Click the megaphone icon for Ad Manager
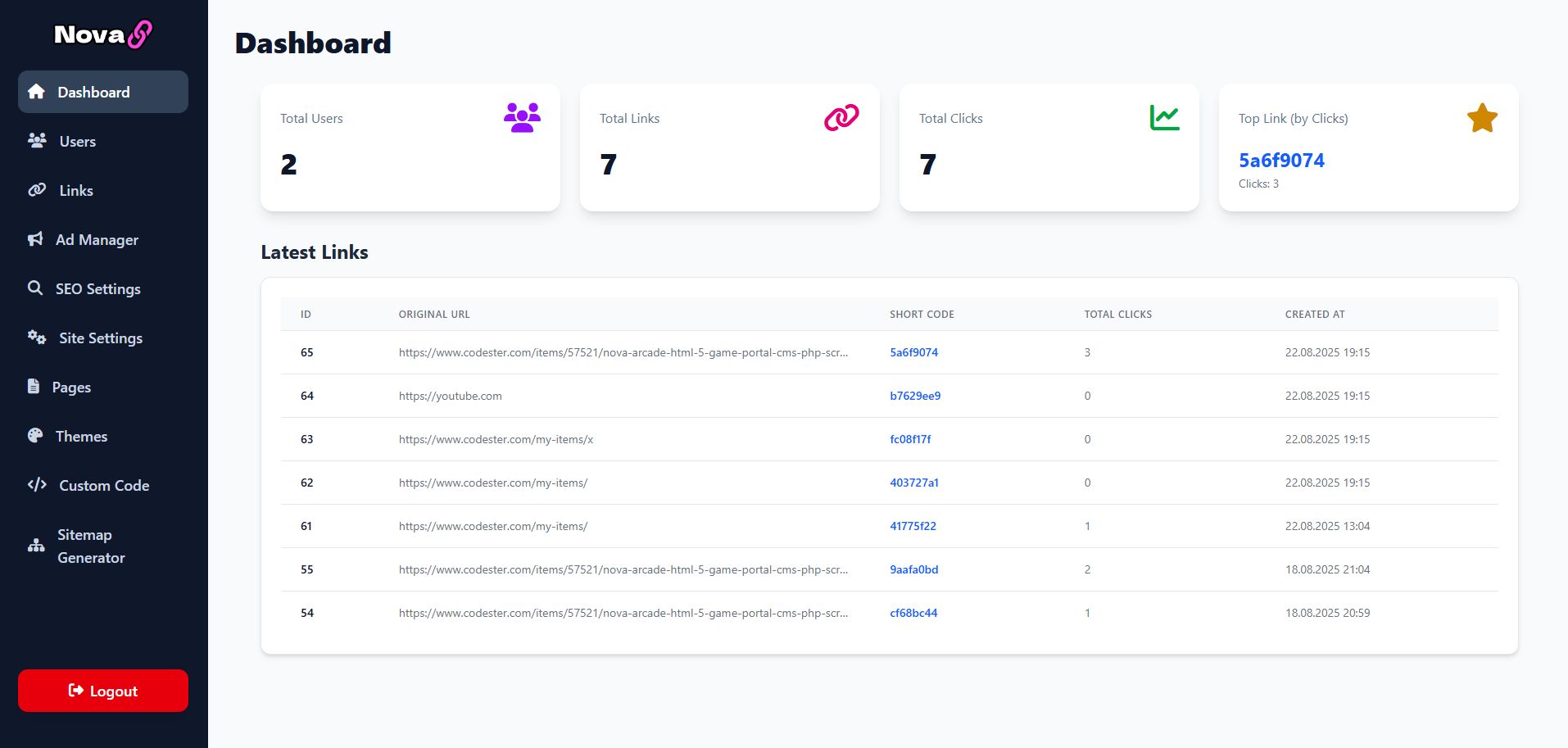 coord(35,239)
